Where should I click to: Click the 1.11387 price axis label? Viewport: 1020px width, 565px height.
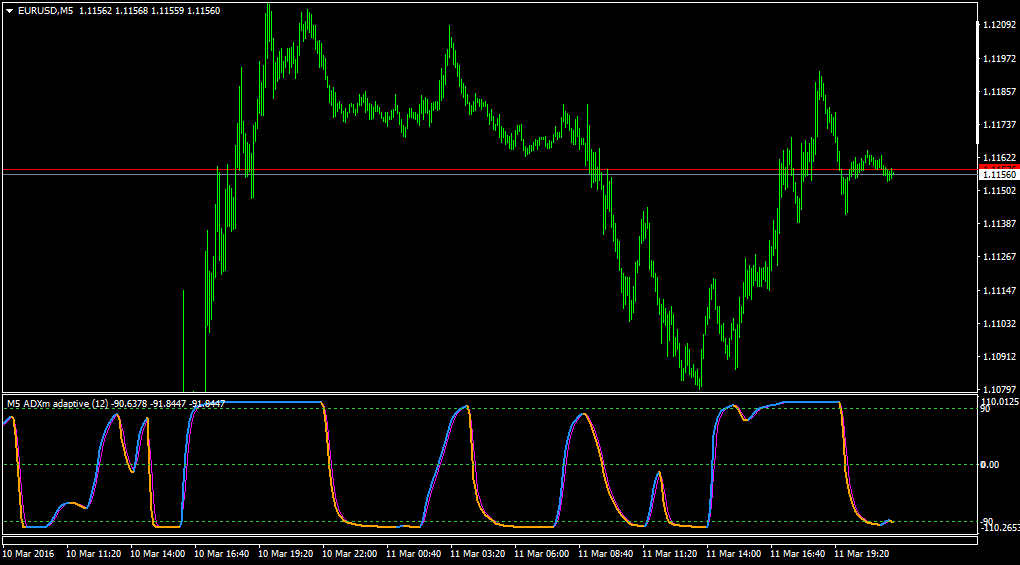coord(999,224)
